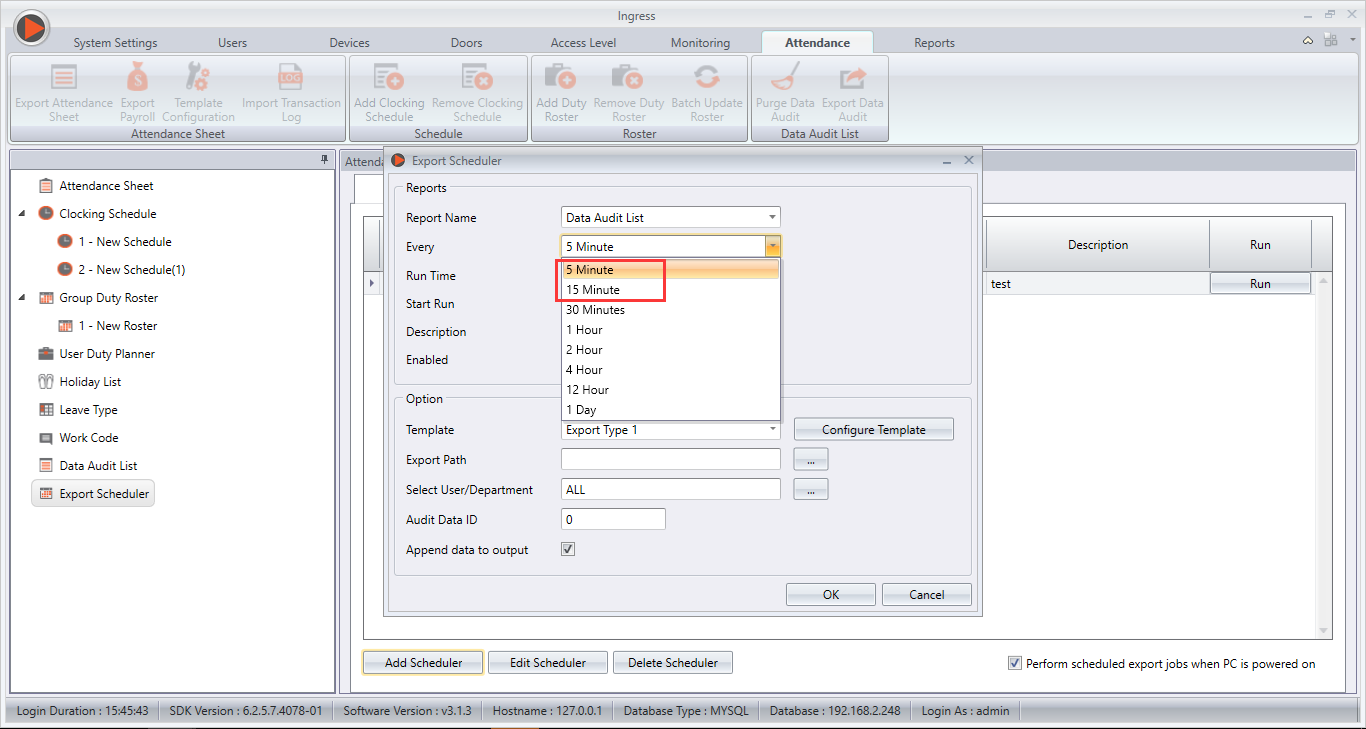This screenshot has height=729, width=1366.
Task: Collapse the Group Duty Roster tree arrow
Action: coord(22,298)
